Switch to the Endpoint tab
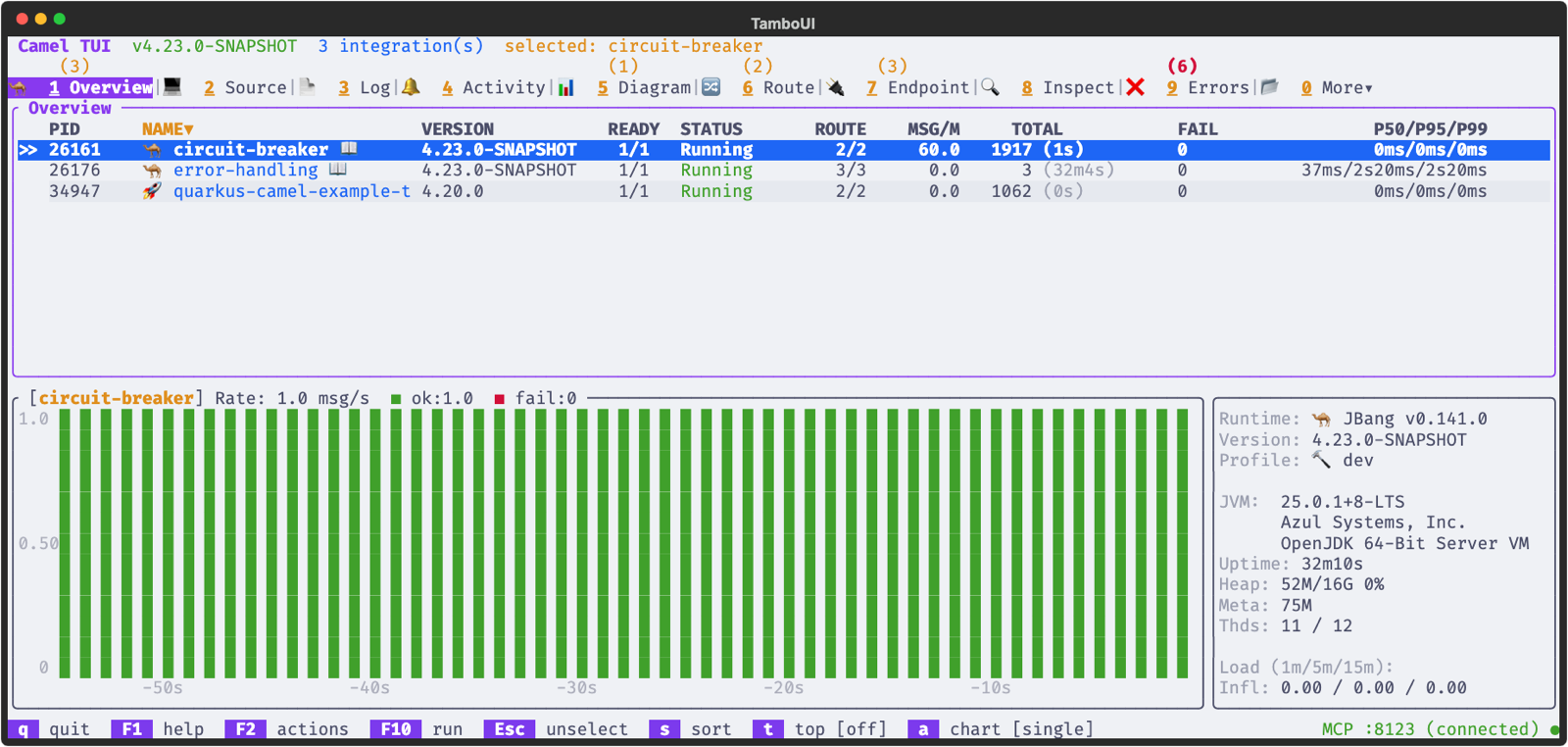The height and width of the screenshot is (747, 1568). click(x=918, y=87)
